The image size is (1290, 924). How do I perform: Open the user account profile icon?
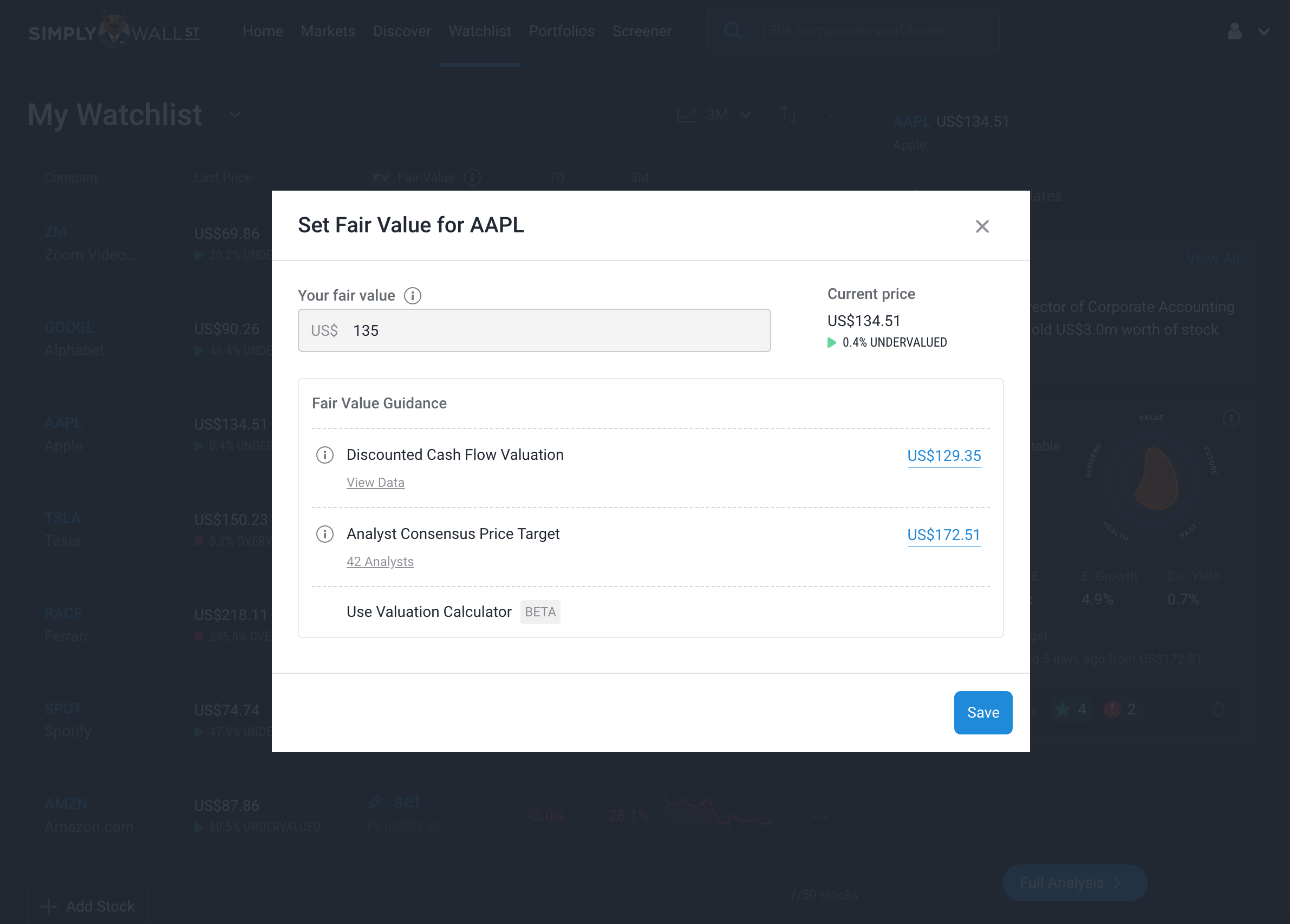tap(1234, 31)
